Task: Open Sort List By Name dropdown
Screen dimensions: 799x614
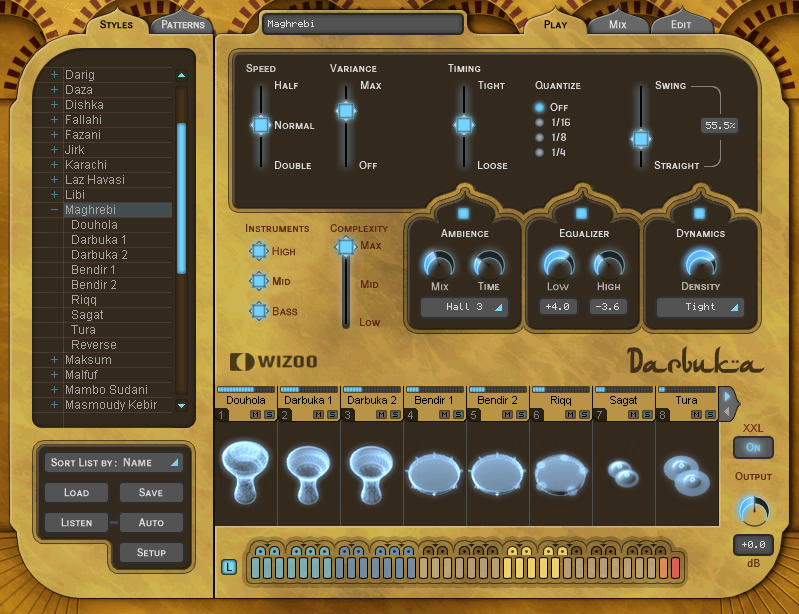Action: (114, 463)
